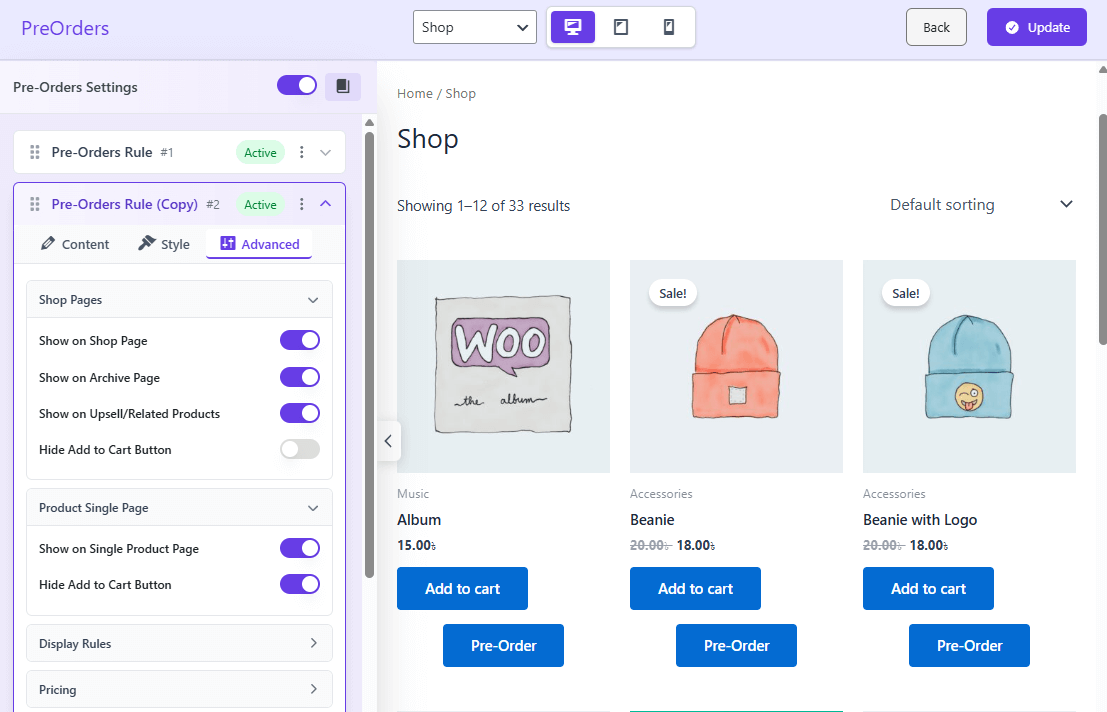1107x712 pixels.
Task: Click the Back button
Action: [936, 28]
